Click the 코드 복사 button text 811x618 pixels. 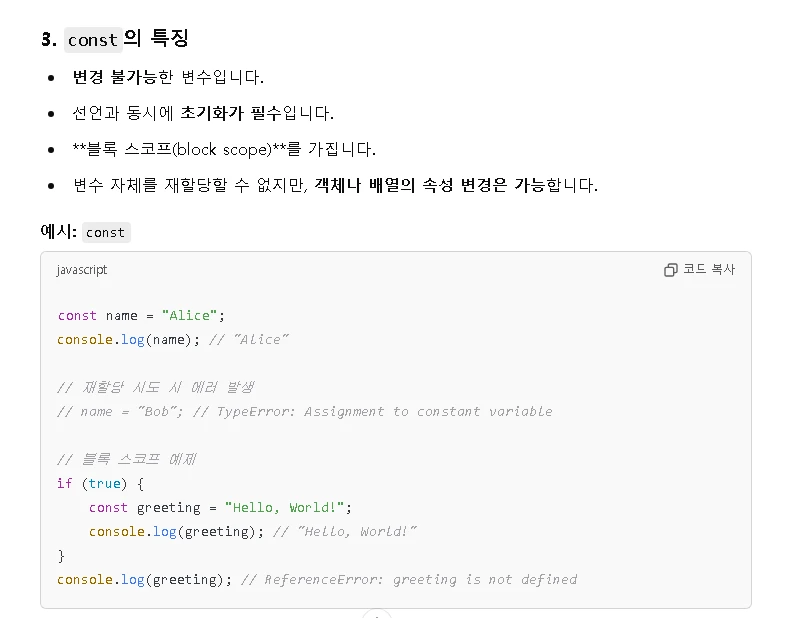[x=709, y=269]
